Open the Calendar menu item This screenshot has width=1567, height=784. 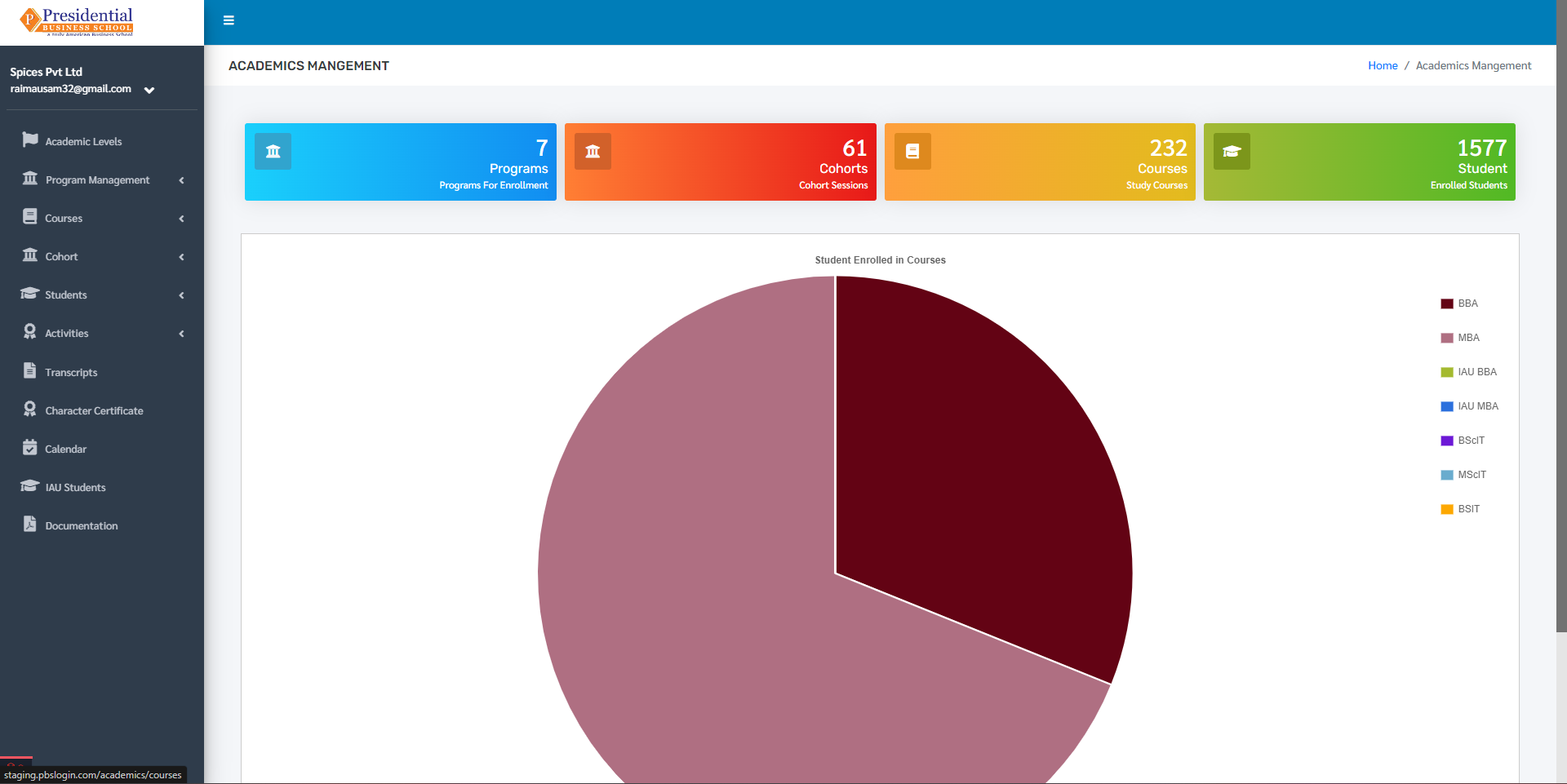point(102,449)
